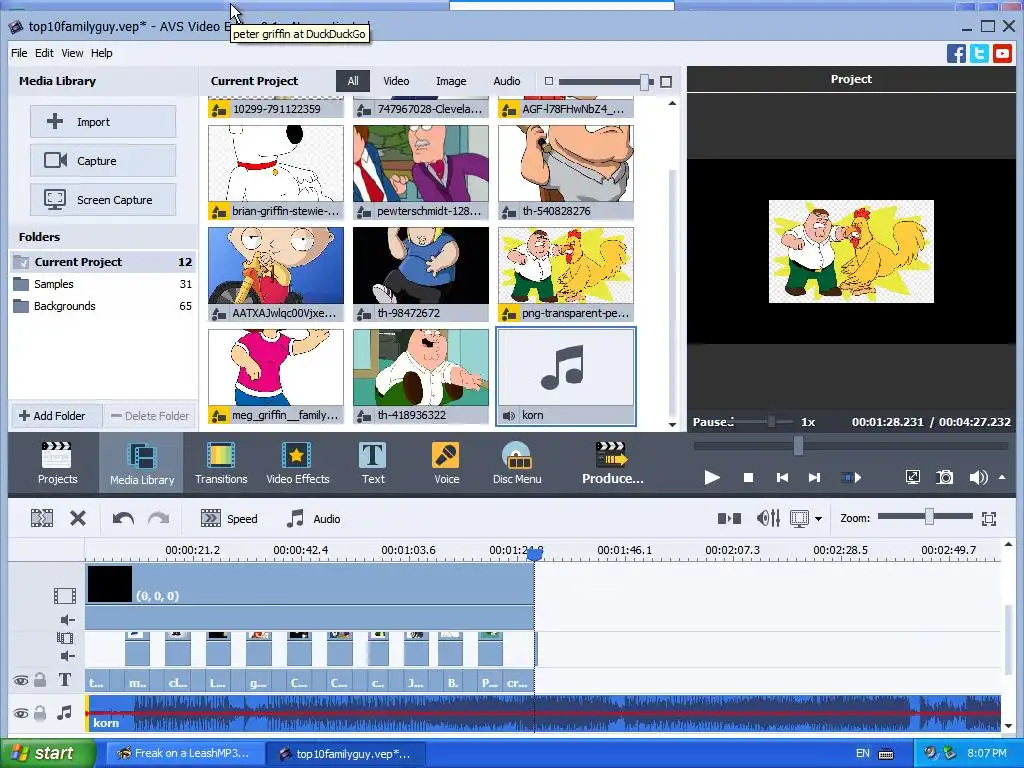This screenshot has height=768, width=1024.
Task: Select the th-98472672 thumbnail
Action: (421, 274)
